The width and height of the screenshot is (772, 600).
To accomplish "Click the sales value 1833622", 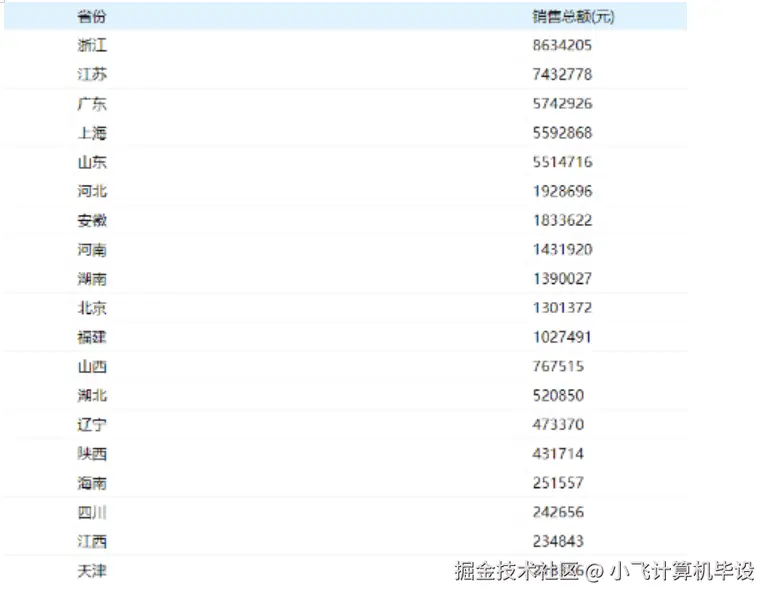I will pos(562,220).
